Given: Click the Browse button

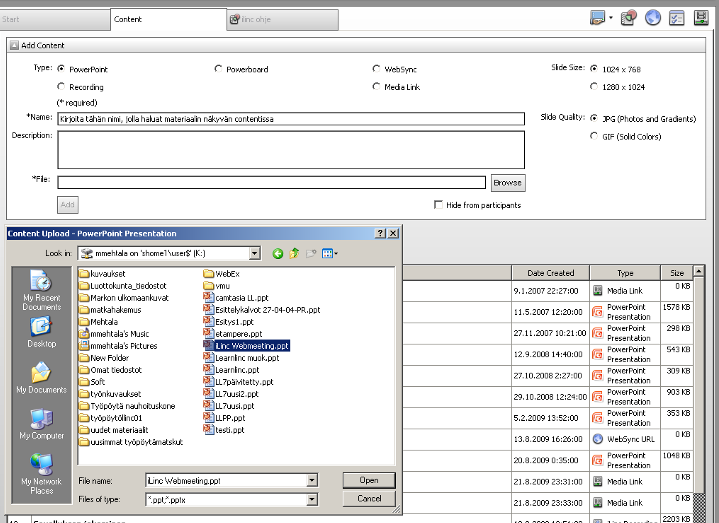Looking at the screenshot, I should pyautogui.click(x=508, y=182).
